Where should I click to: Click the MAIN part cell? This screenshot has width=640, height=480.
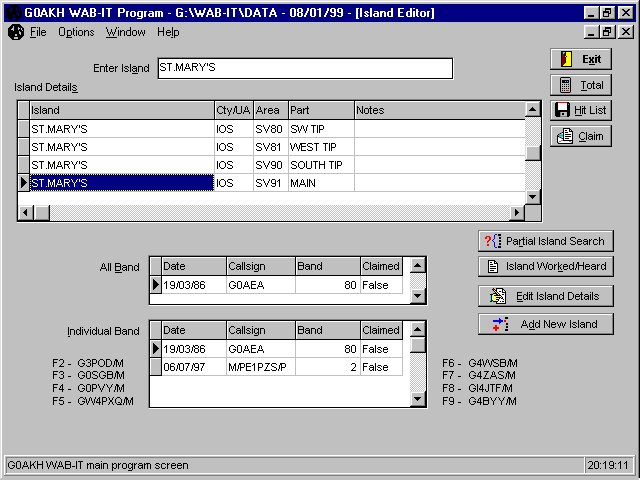321,183
